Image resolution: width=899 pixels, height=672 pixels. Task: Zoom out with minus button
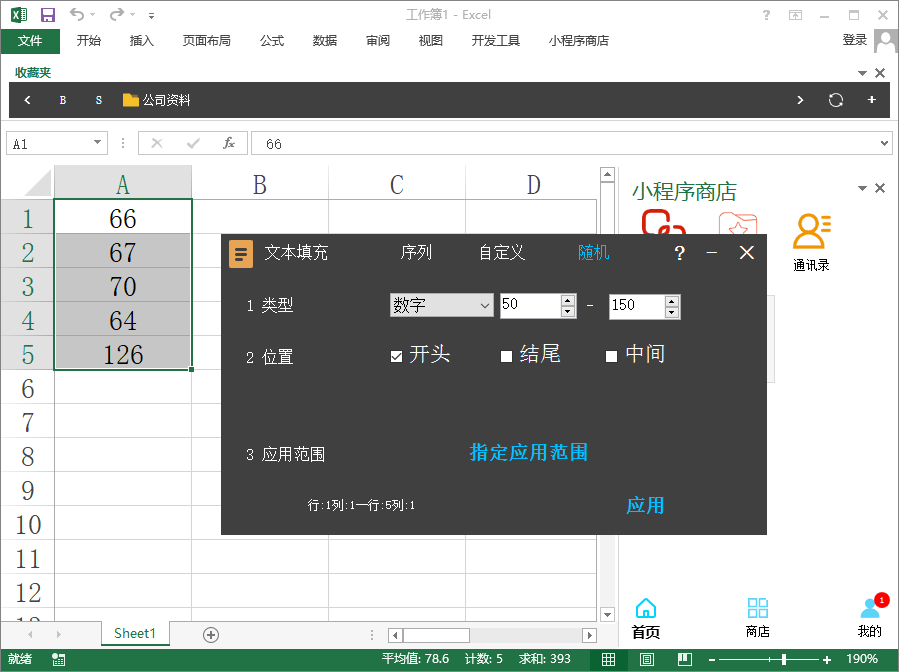coord(712,660)
